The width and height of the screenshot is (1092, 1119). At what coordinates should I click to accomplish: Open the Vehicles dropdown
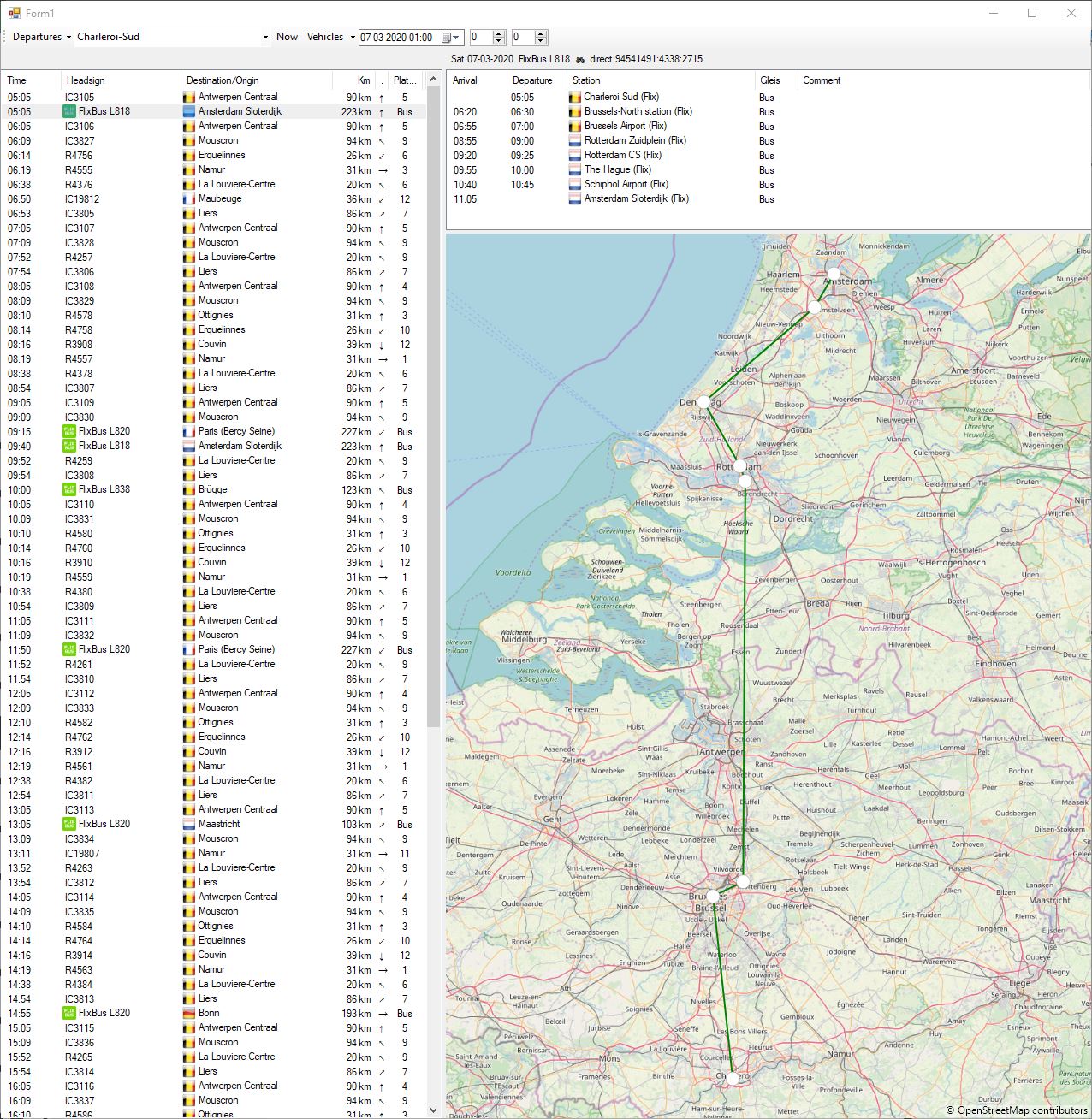330,37
